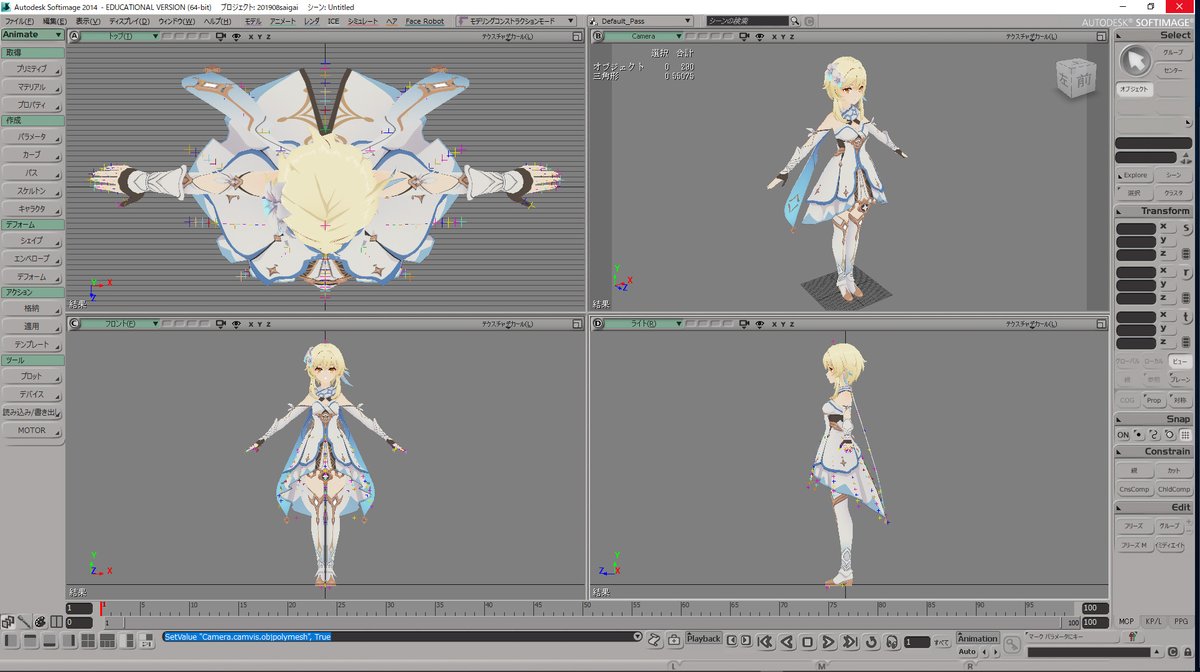
Task: Stop playback
Action: 807,641
